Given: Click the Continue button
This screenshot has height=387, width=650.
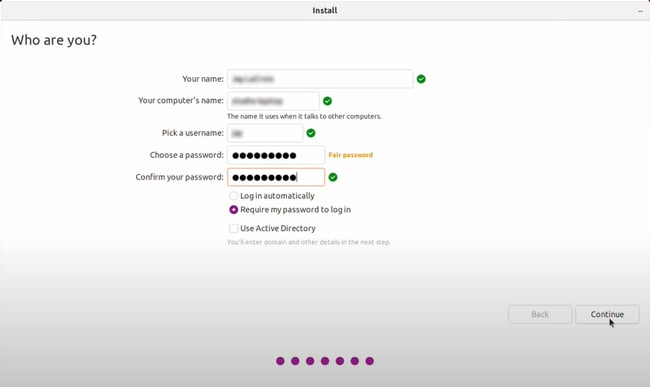Looking at the screenshot, I should (607, 314).
